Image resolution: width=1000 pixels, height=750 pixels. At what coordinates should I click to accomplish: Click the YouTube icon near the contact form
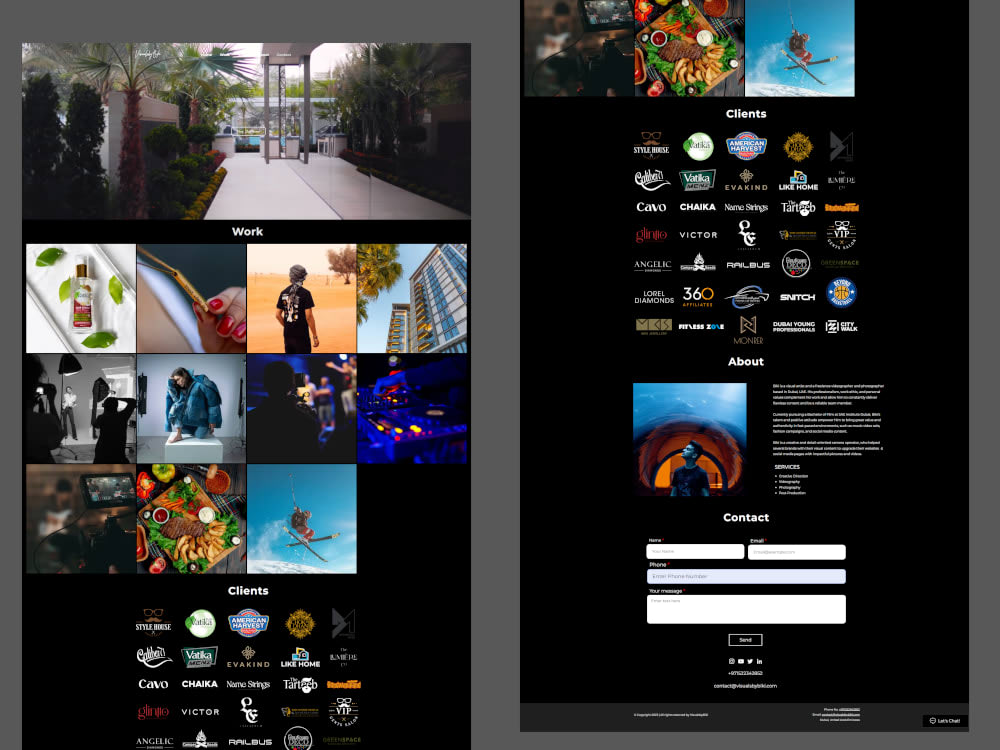point(741,661)
